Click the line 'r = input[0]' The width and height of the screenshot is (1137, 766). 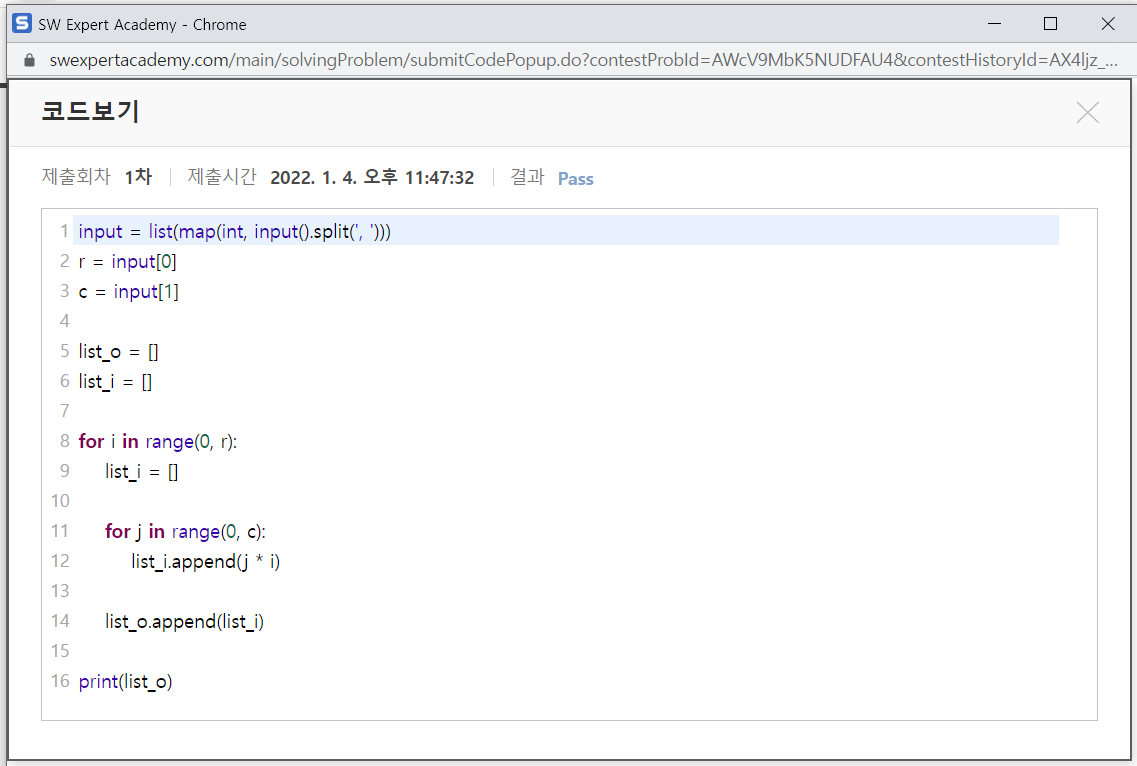128,261
